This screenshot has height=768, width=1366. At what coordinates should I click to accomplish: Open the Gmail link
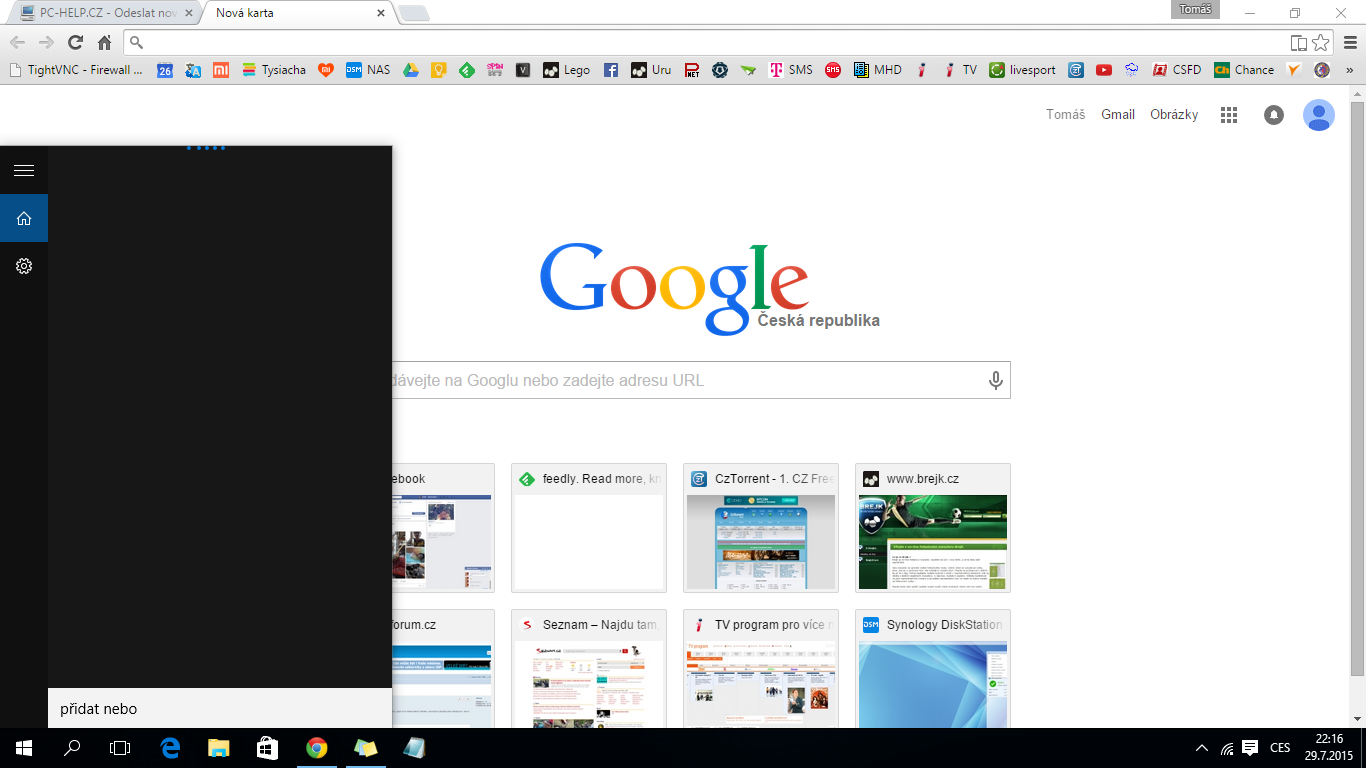(1118, 115)
